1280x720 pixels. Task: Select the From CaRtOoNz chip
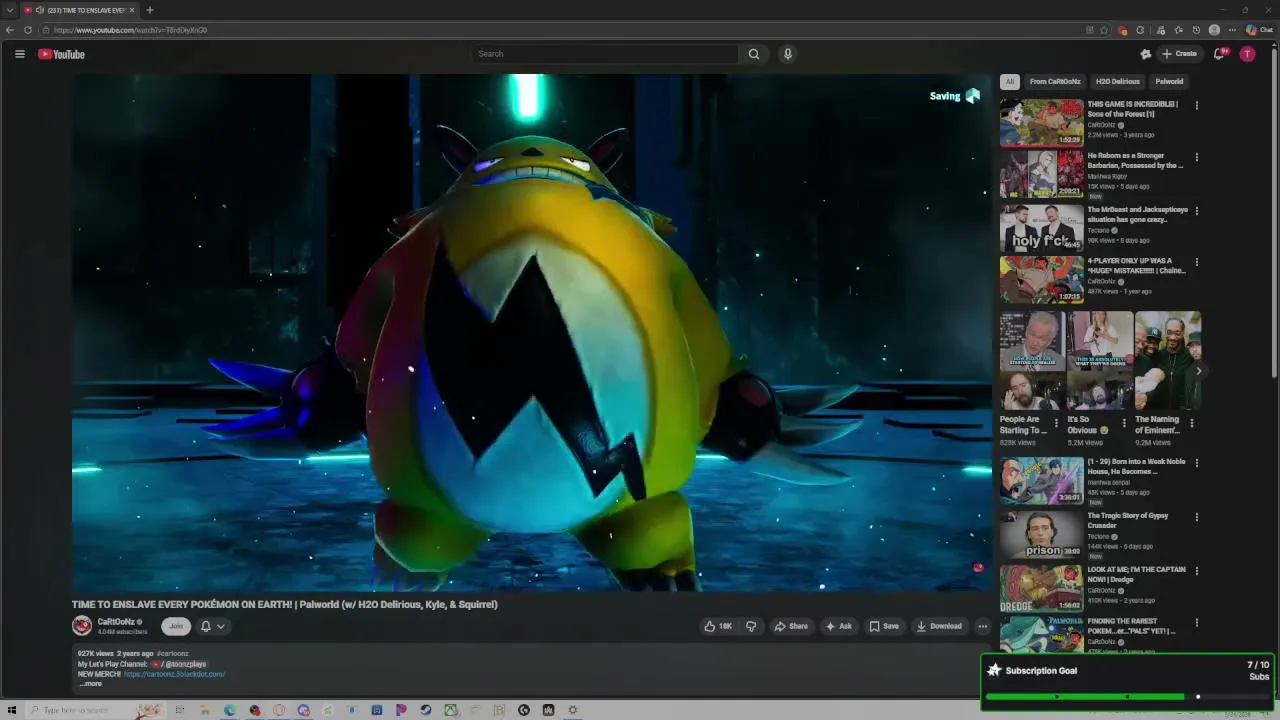1055,81
